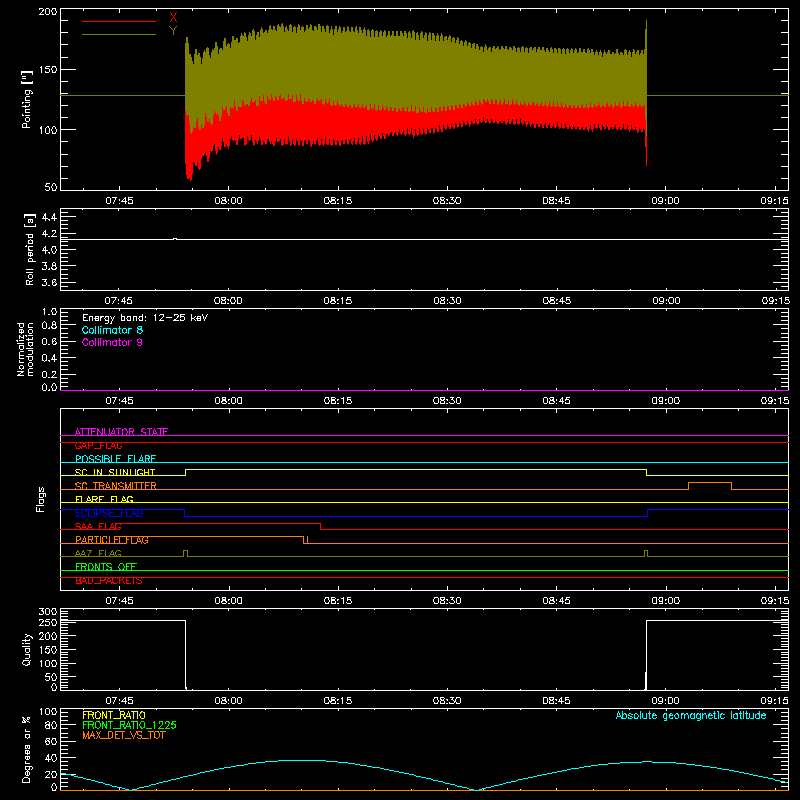Click the first geomagnetic latitude peak near 08:10
The width and height of the screenshot is (800, 800).
pos(302,760)
